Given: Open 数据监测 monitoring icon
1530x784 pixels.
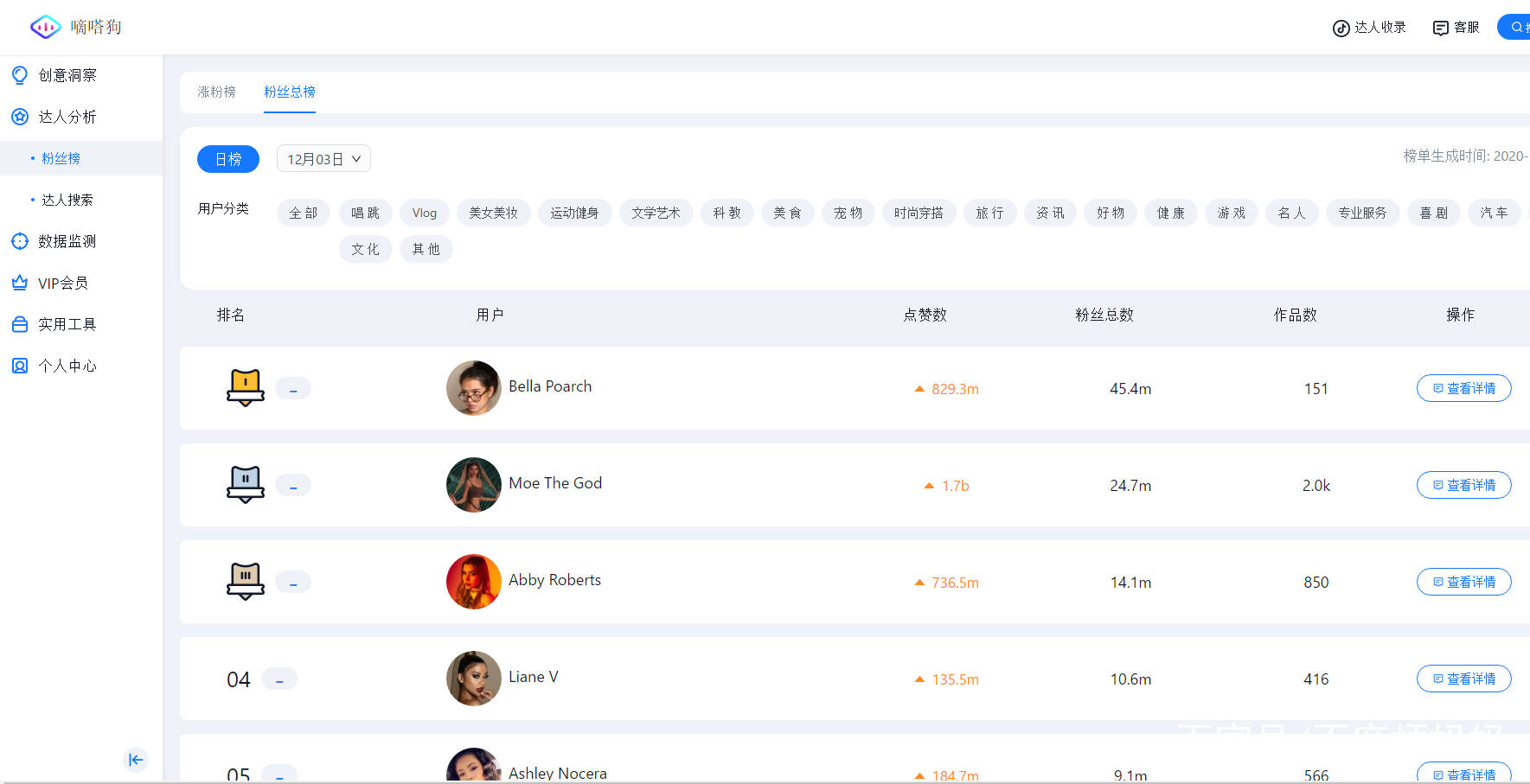Looking at the screenshot, I should pos(20,241).
